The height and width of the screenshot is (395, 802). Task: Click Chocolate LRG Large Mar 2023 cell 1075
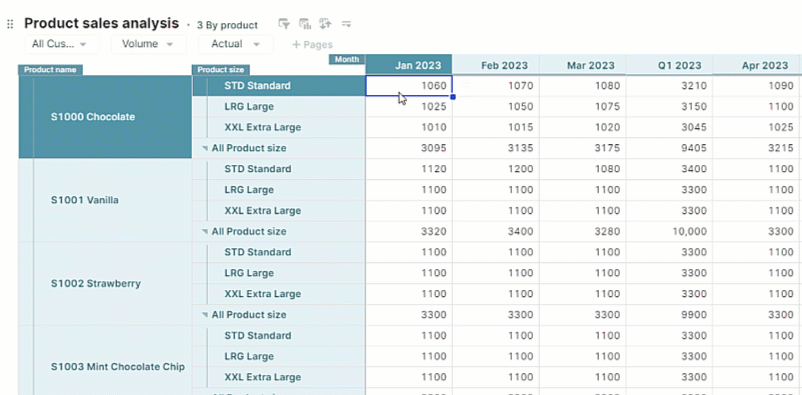point(583,106)
